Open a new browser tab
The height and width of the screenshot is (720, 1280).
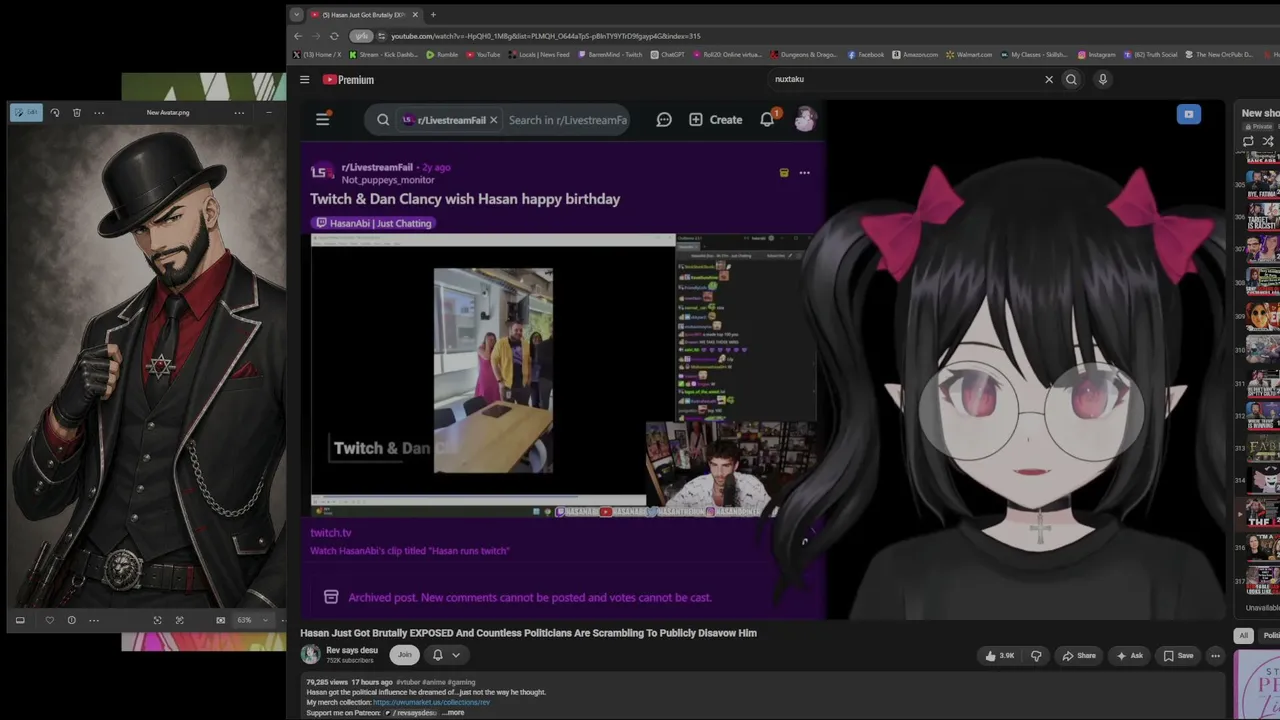pyautogui.click(x=433, y=15)
